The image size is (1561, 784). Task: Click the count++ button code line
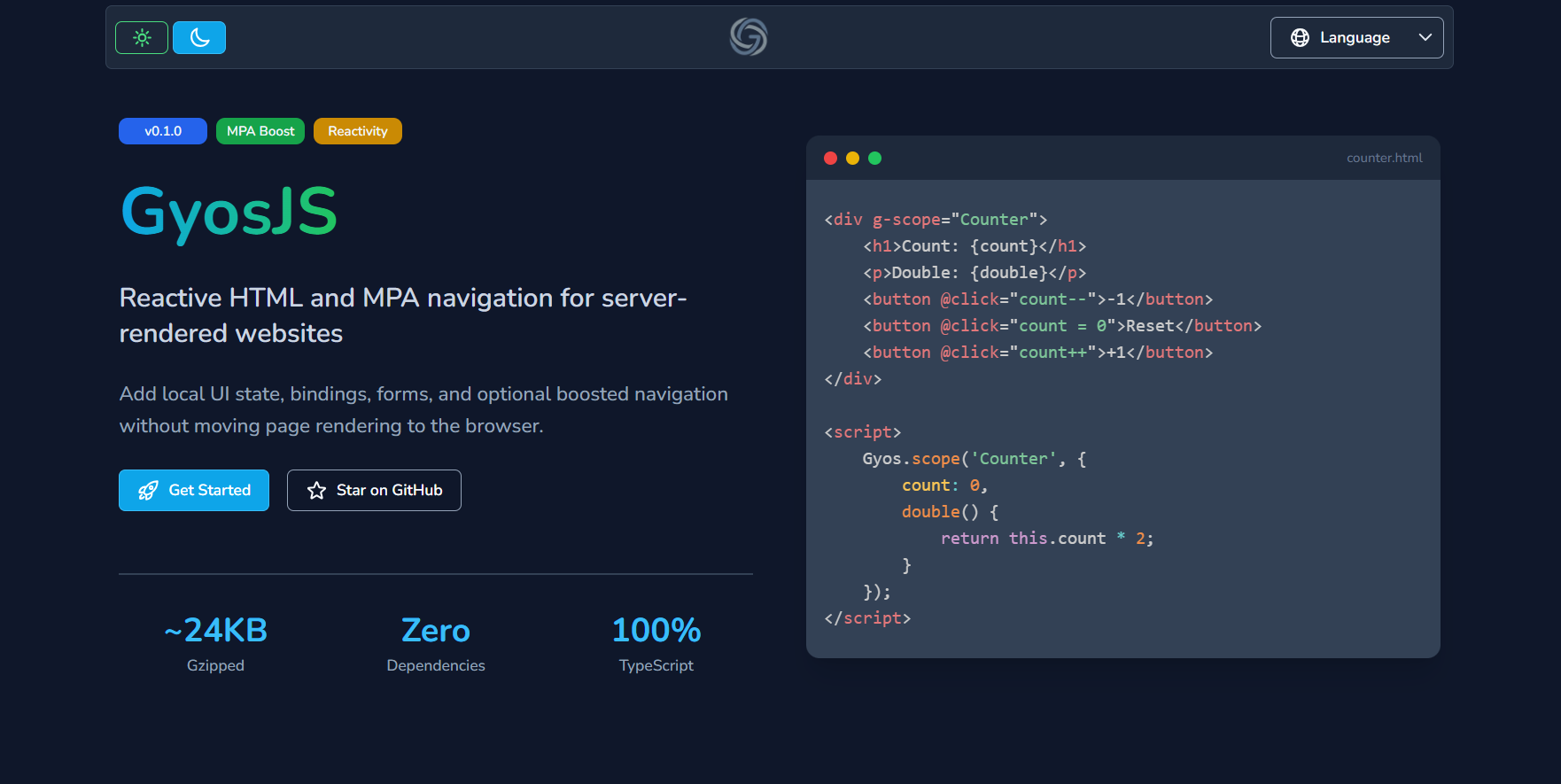point(1038,353)
